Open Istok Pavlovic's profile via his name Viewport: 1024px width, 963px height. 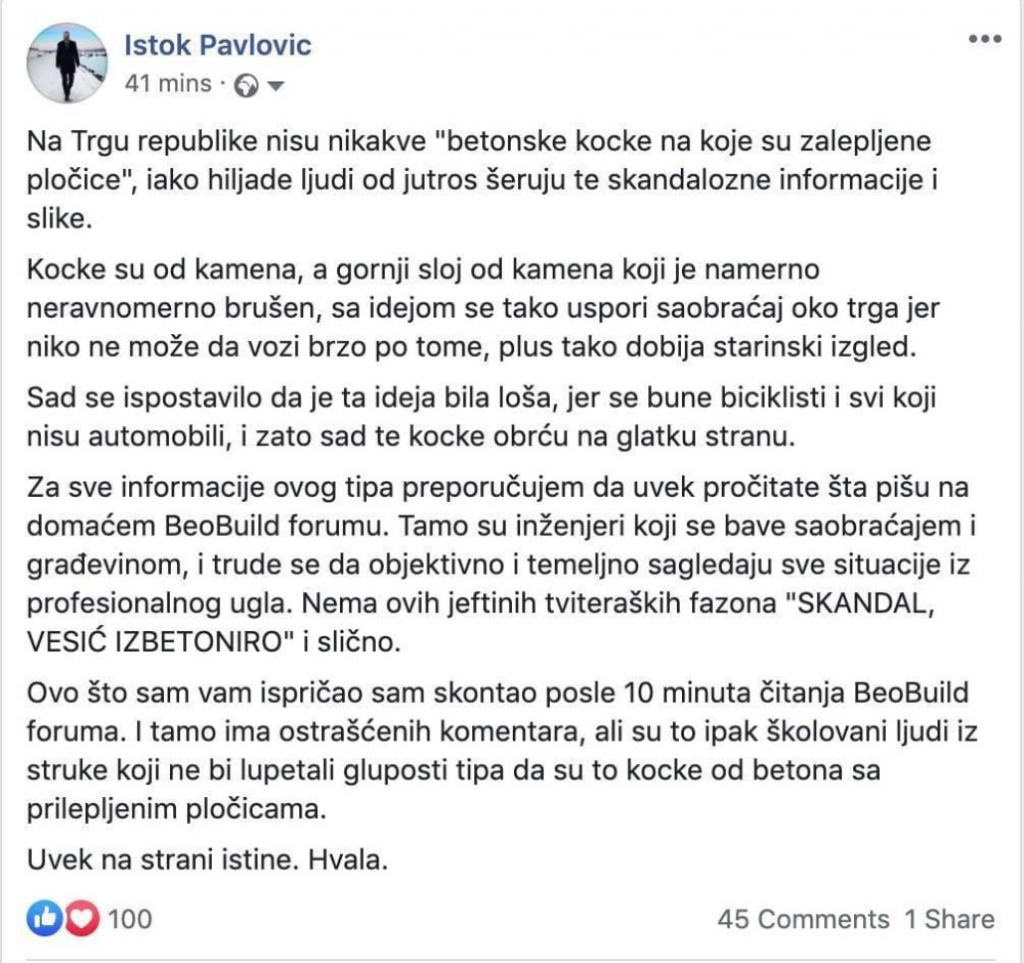click(x=216, y=44)
